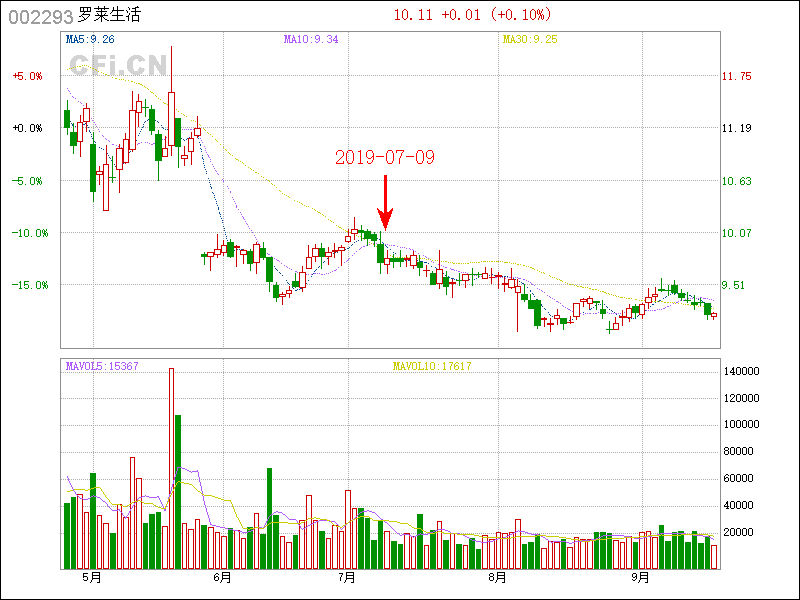Viewport: 800px width, 600px height.
Task: Click the 80000 volume axis label
Action: 739,451
